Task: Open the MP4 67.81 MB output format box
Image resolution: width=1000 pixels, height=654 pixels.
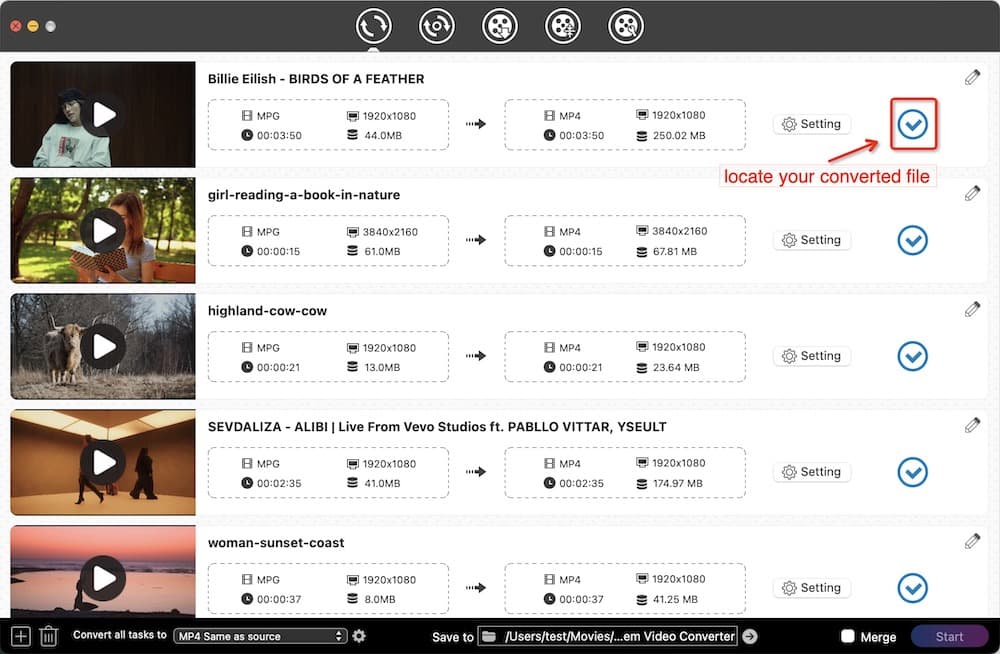Action: click(625, 241)
